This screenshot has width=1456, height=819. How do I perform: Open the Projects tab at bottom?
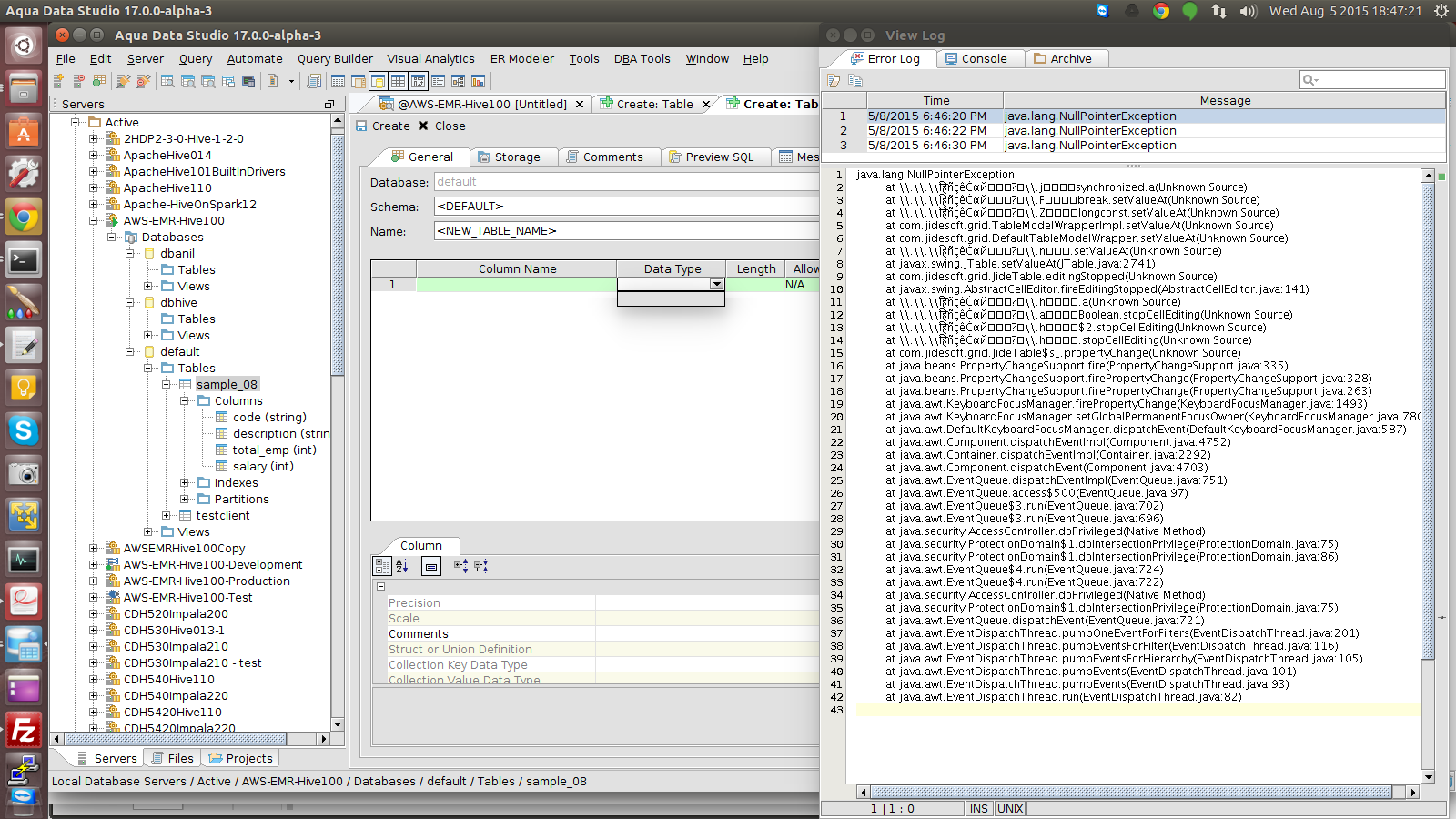tap(240, 759)
